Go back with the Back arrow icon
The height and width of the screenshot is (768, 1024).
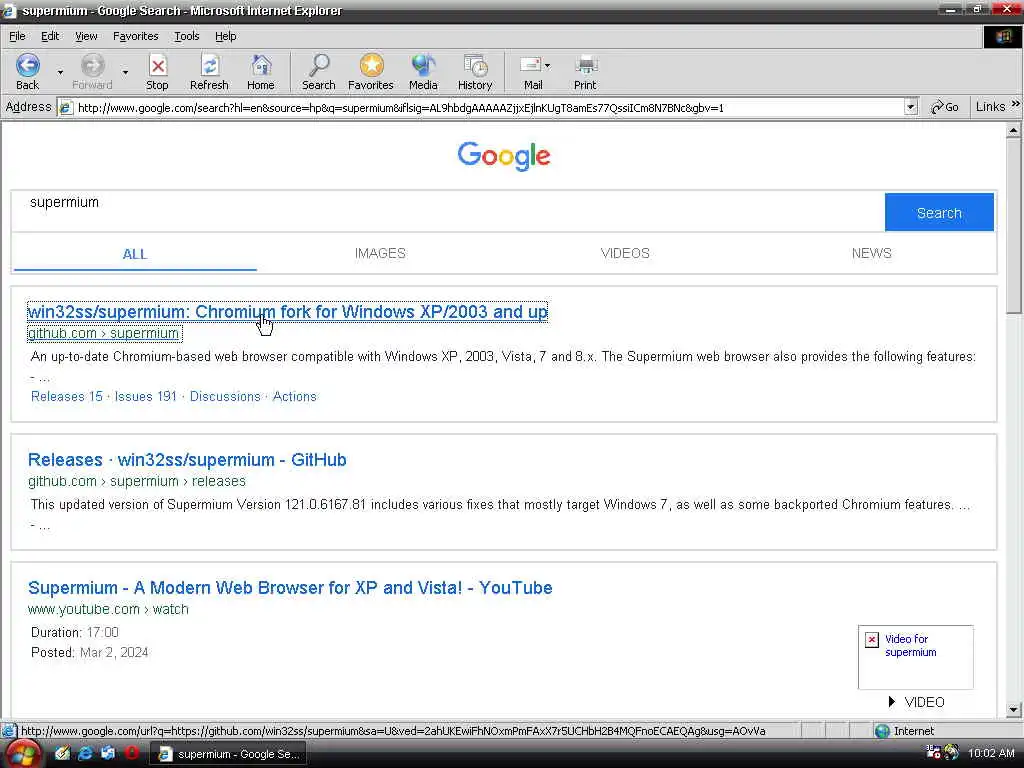pos(27,66)
